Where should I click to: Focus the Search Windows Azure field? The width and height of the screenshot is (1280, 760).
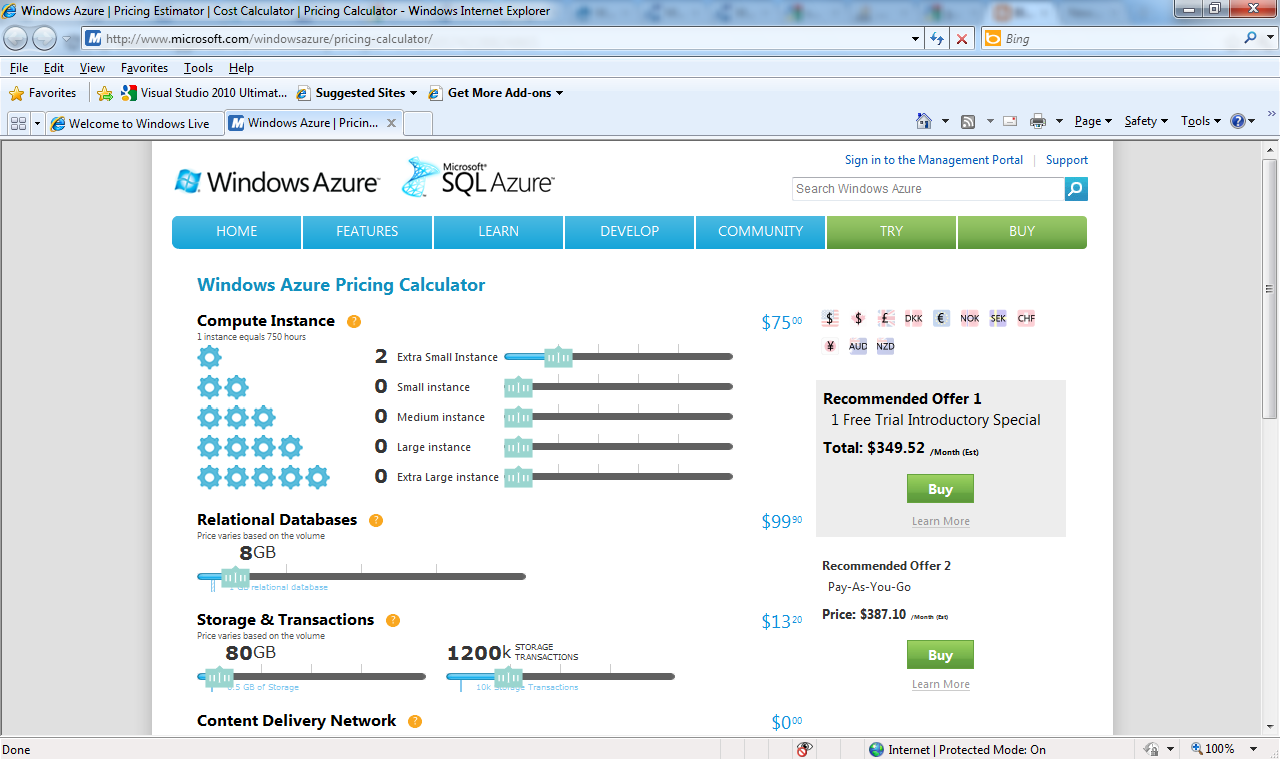click(x=928, y=189)
